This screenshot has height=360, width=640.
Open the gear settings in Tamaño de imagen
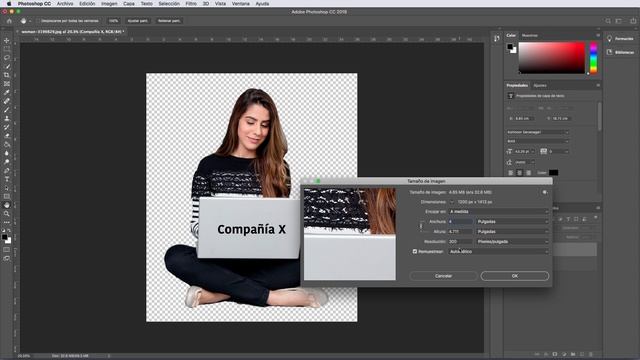544,192
